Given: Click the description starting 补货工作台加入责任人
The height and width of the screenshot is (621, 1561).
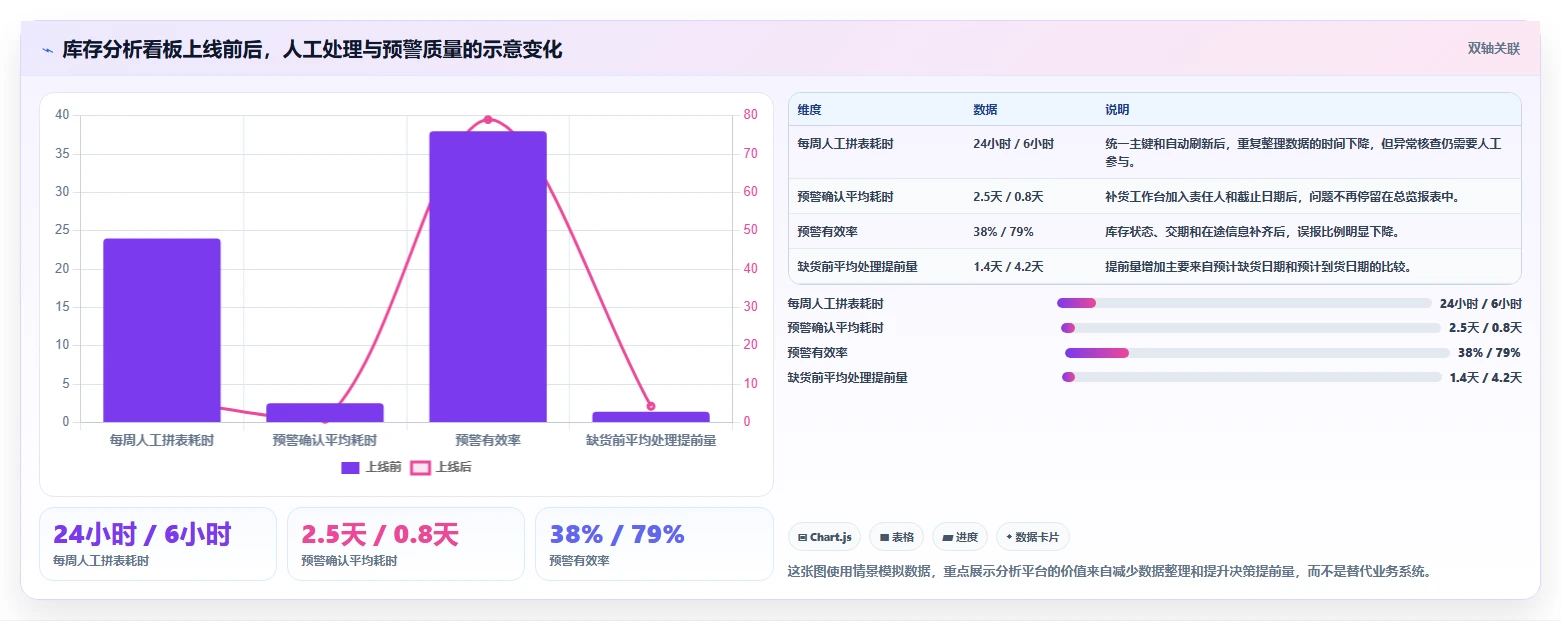Looking at the screenshot, I should (x=1283, y=197).
